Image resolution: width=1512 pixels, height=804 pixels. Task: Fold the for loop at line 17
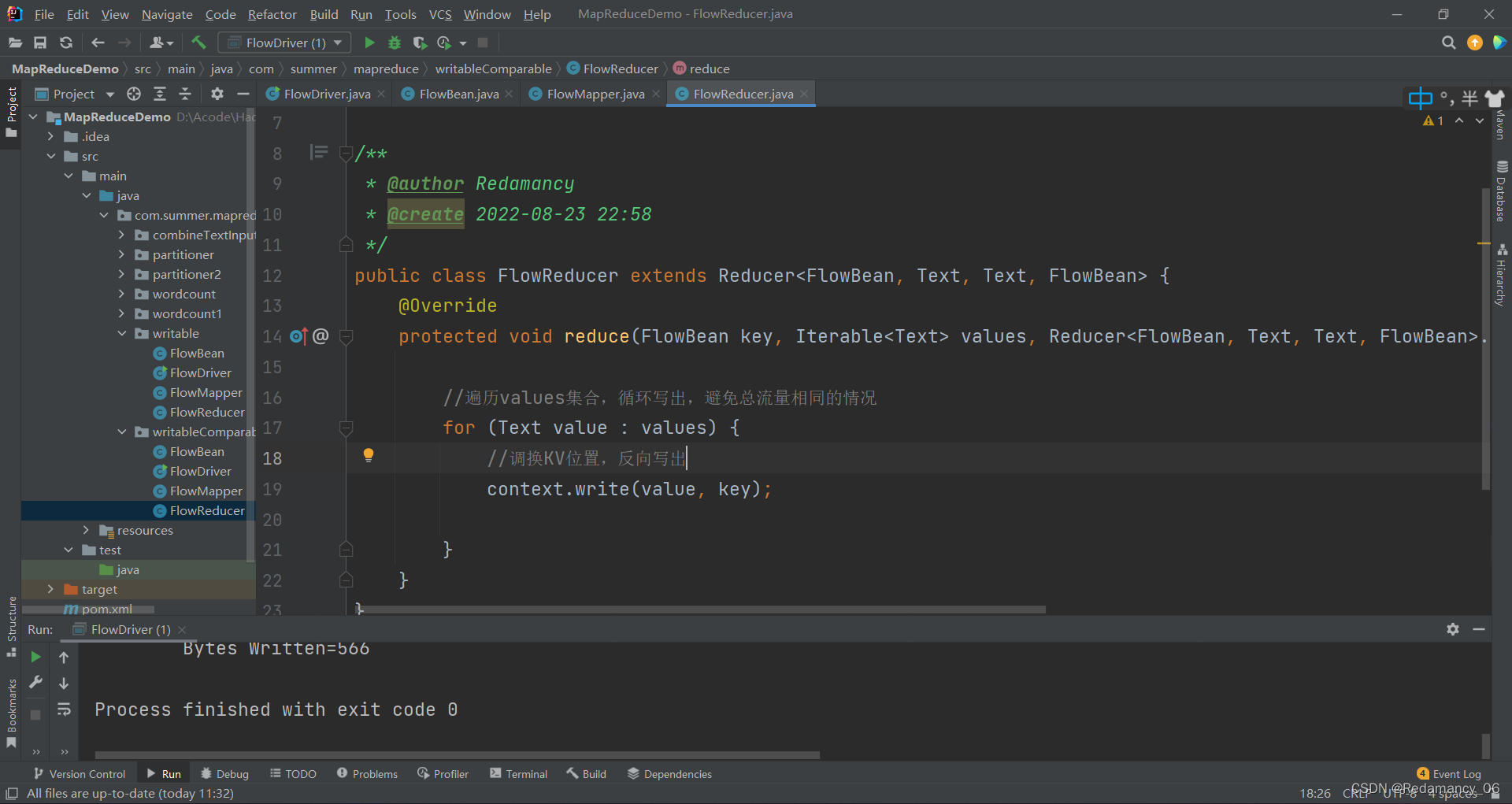click(x=346, y=428)
